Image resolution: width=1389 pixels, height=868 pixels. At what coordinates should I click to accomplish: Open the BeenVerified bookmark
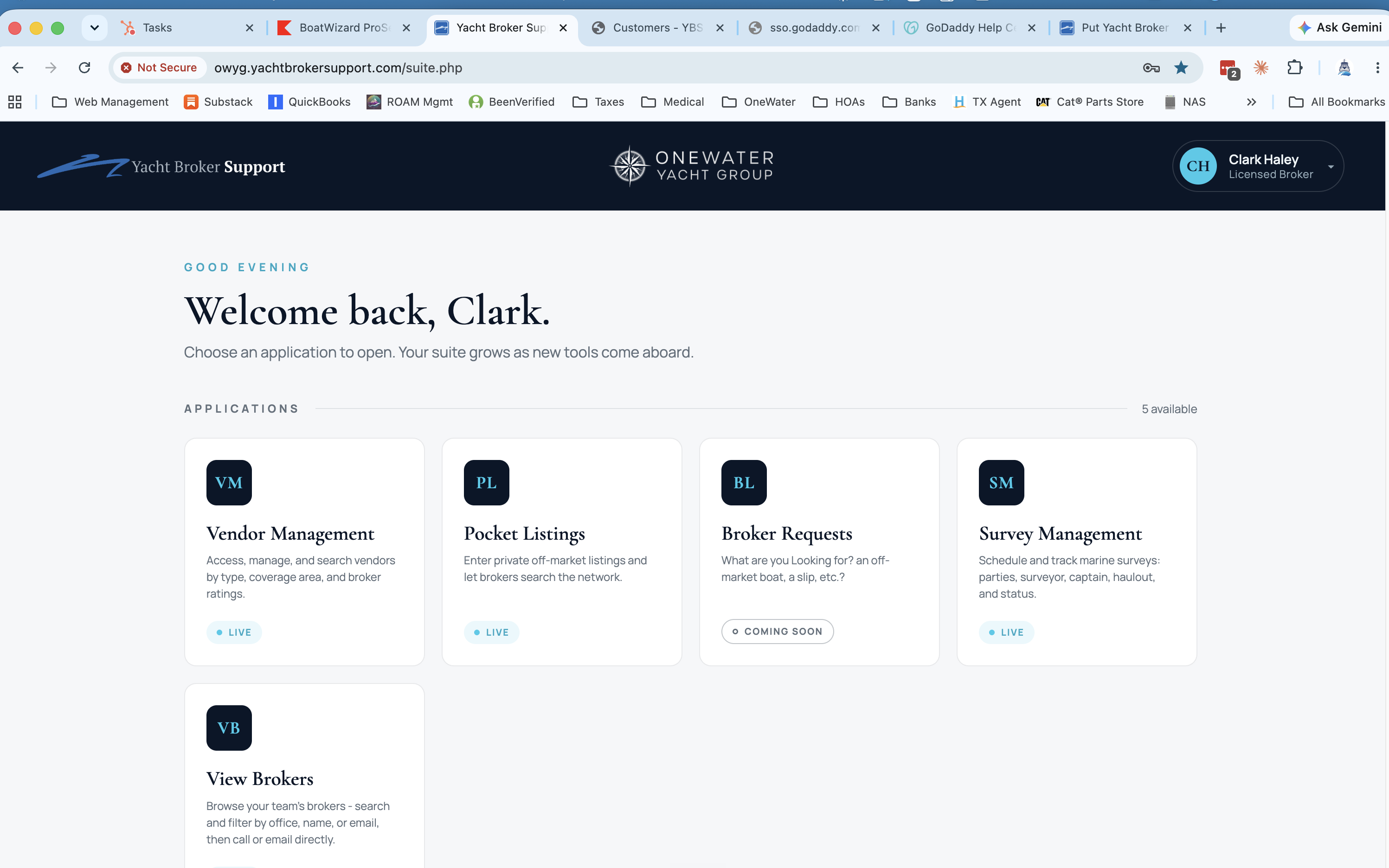click(512, 102)
